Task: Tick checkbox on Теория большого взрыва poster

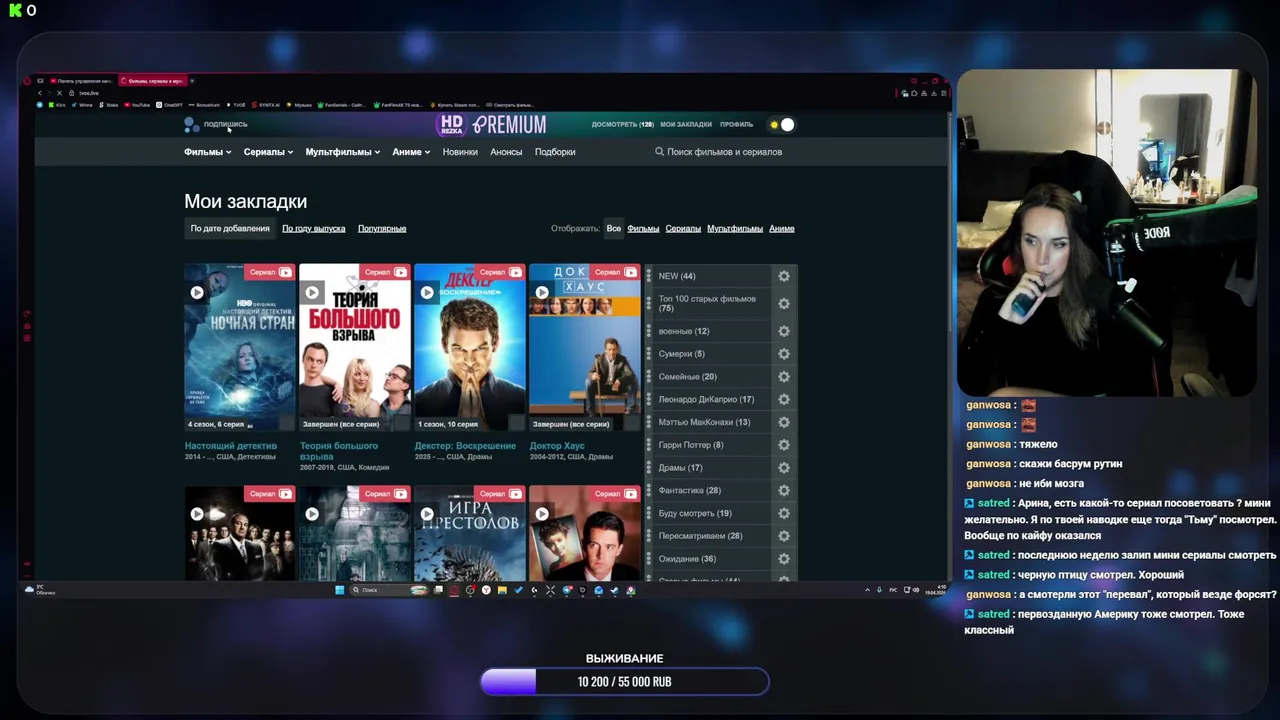Action: point(402,423)
